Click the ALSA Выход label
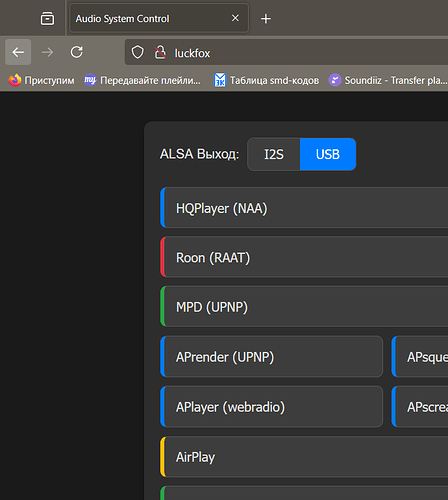 point(199,154)
